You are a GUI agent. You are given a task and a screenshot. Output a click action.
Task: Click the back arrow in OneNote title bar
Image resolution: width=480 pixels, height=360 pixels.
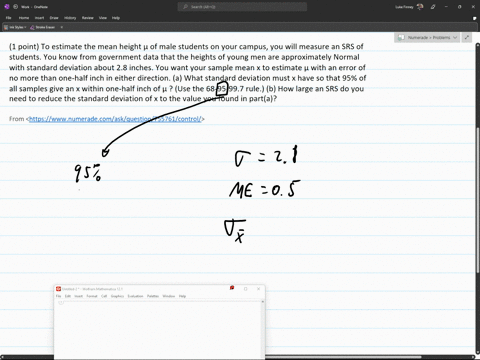tap(15, 7)
